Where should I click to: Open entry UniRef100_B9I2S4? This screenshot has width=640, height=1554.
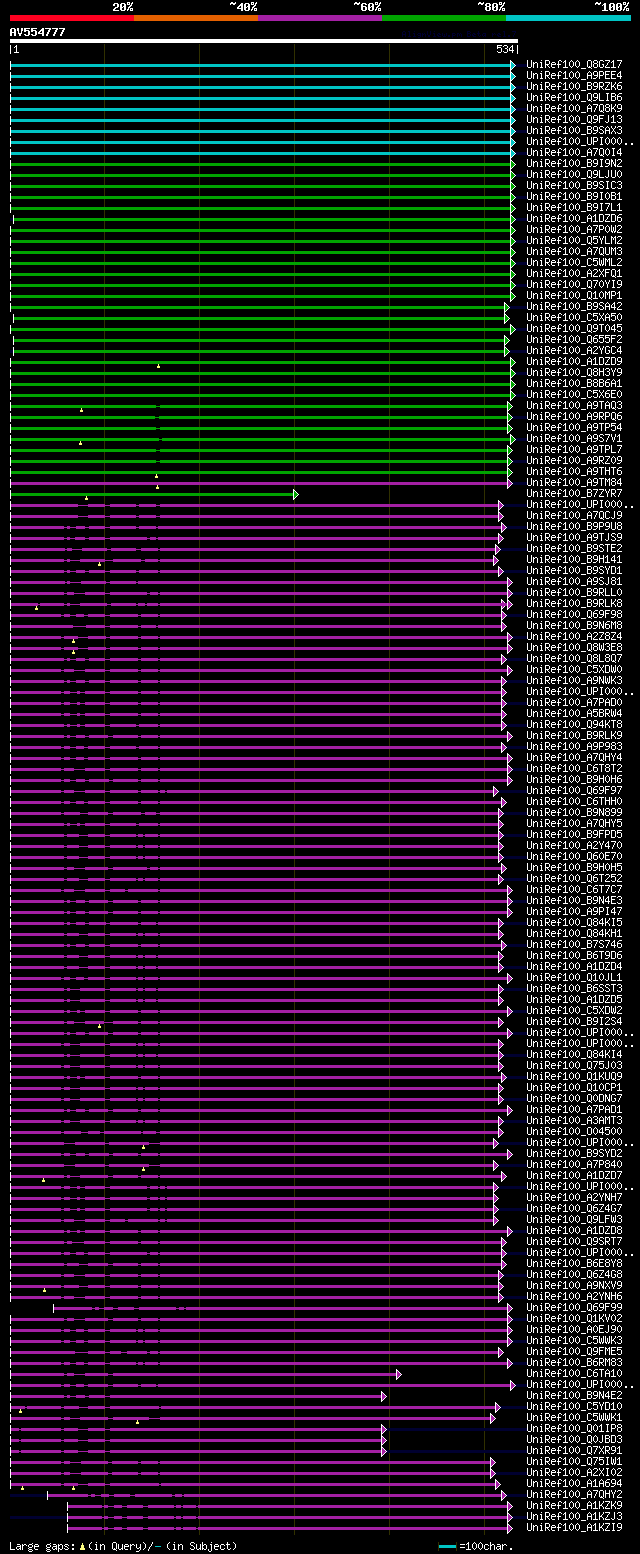pos(574,1021)
